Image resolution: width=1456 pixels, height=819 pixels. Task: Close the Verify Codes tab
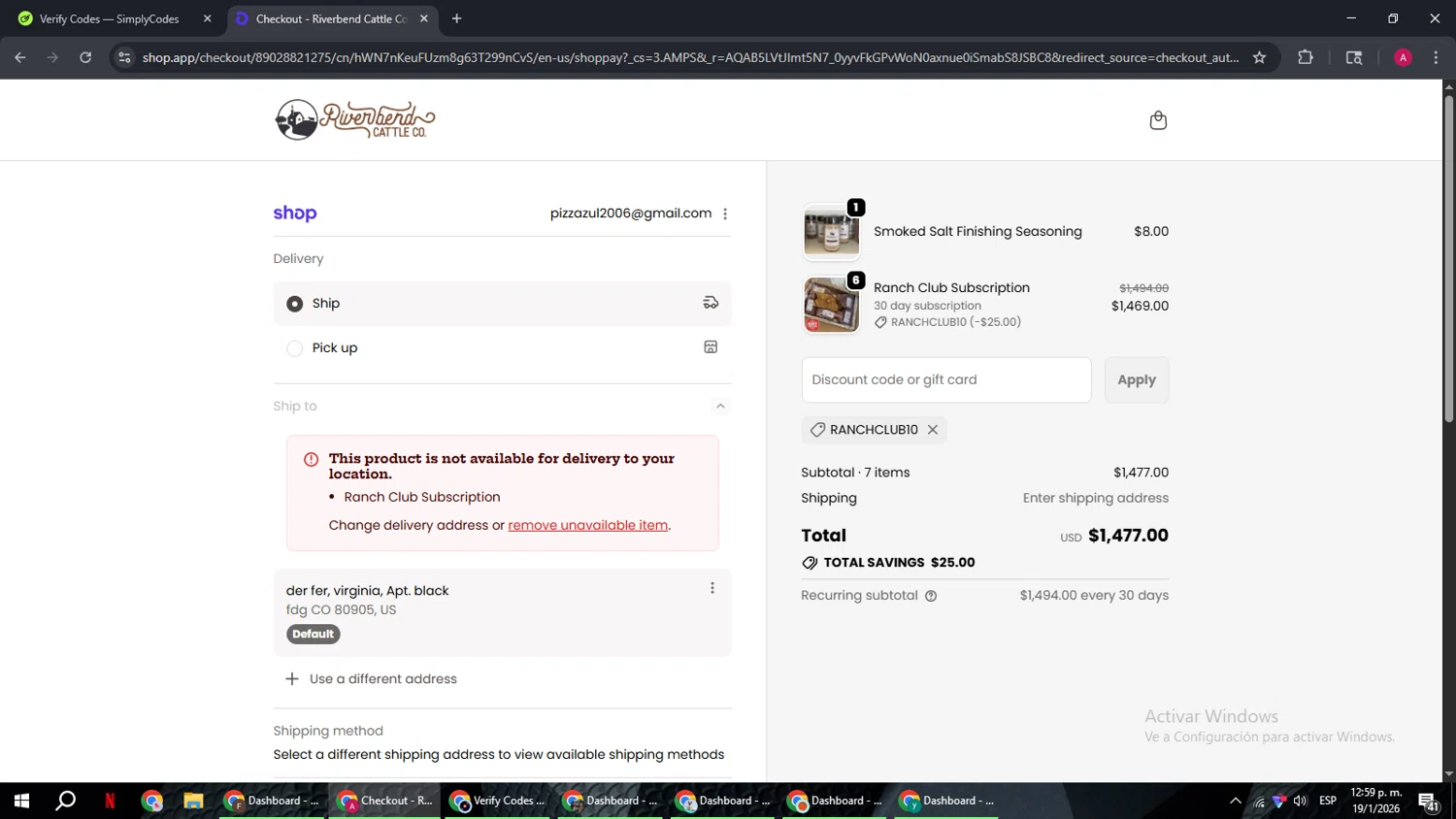click(207, 18)
